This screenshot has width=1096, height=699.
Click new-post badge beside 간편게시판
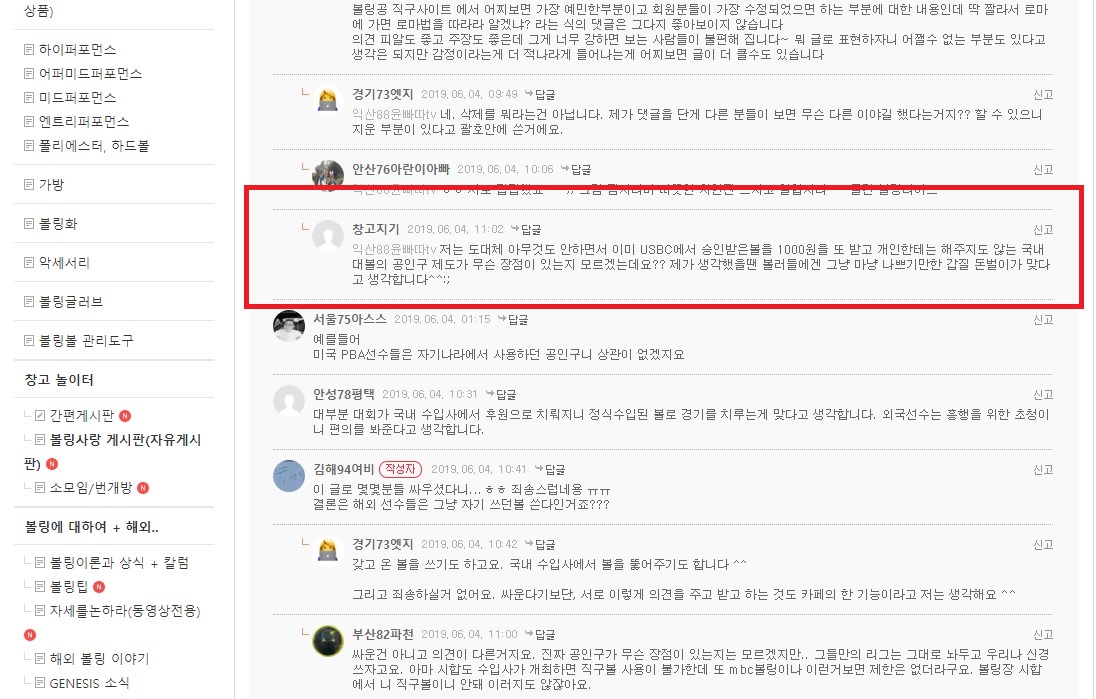125,416
